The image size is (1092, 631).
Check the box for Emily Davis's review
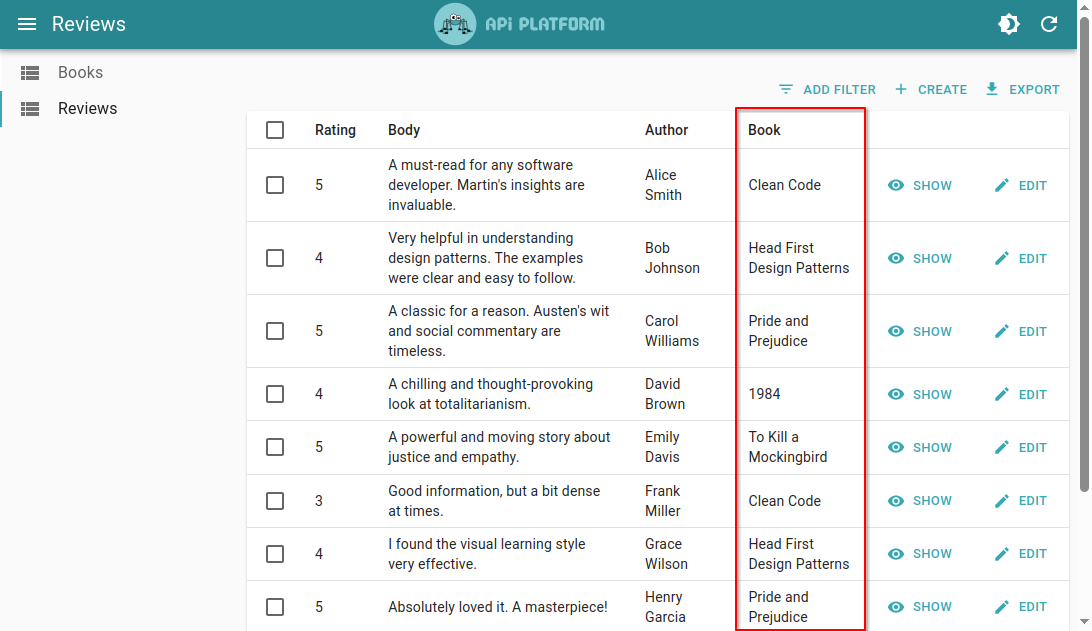tap(275, 447)
